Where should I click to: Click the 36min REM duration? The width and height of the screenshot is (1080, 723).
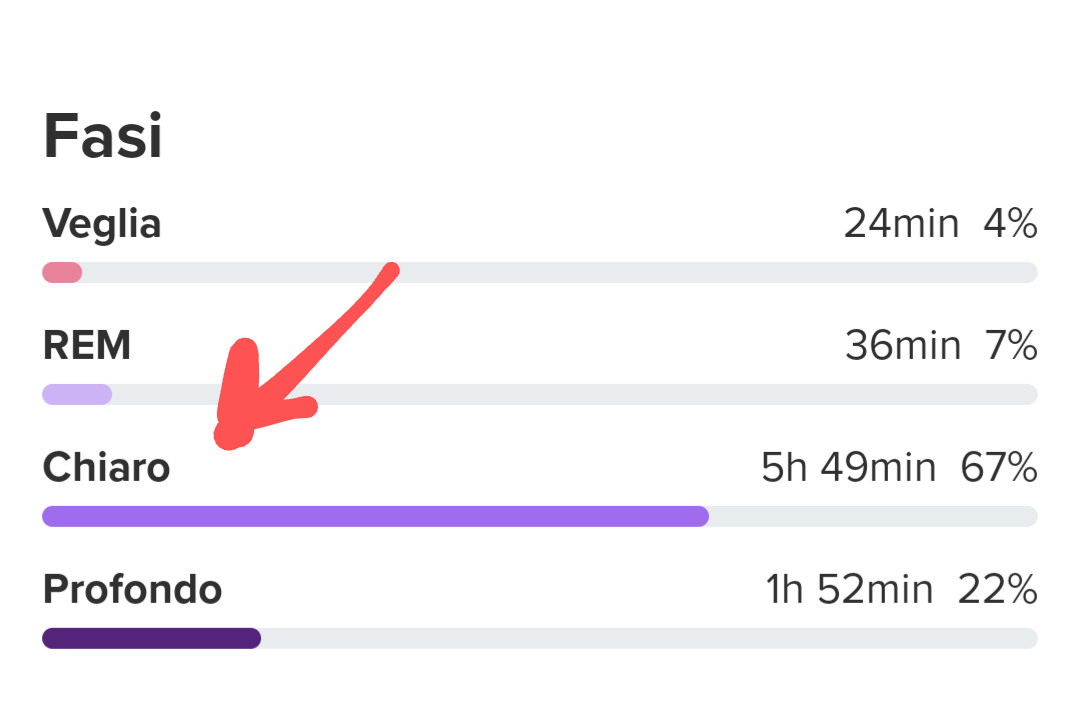(903, 346)
